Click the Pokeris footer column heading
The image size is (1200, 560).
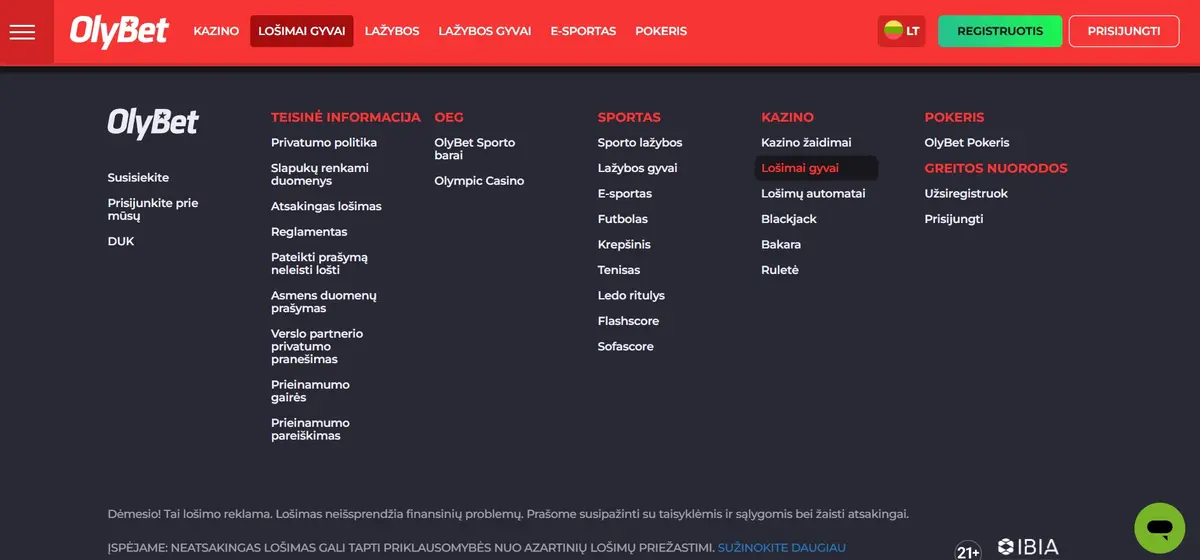click(955, 117)
